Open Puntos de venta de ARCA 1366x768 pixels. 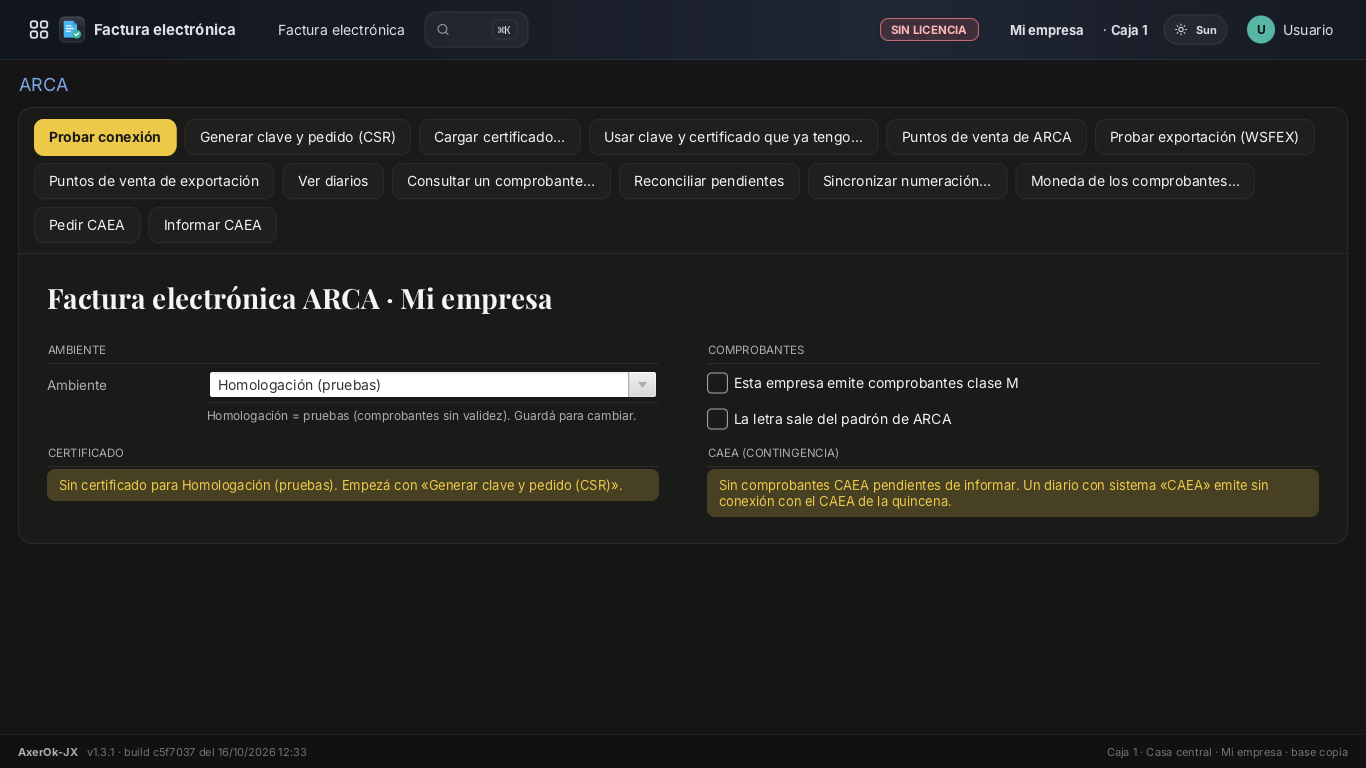pyautogui.click(x=987, y=137)
